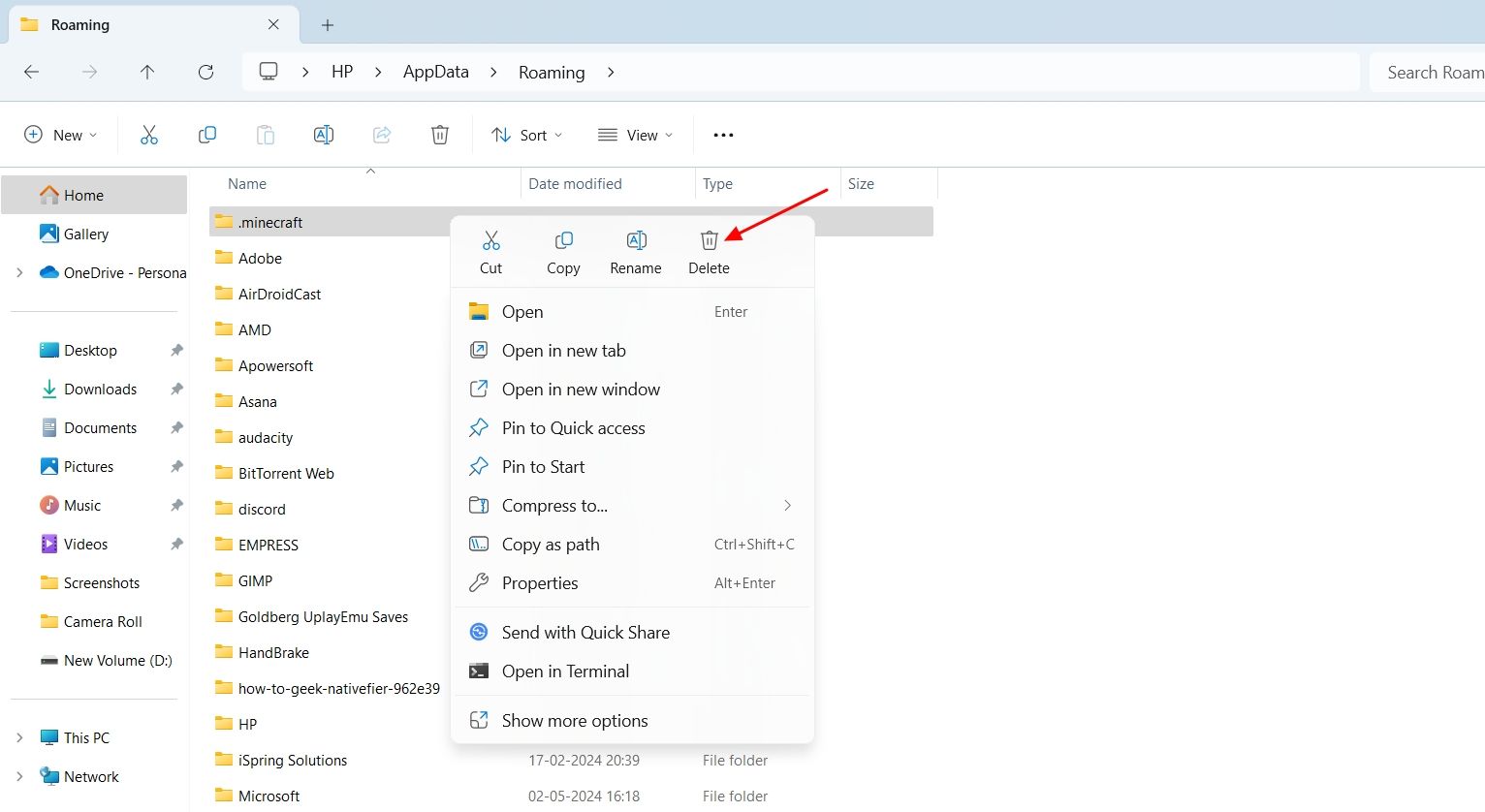Unpin Downloads from Quick access
The width and height of the screenshot is (1485, 812).
[176, 390]
